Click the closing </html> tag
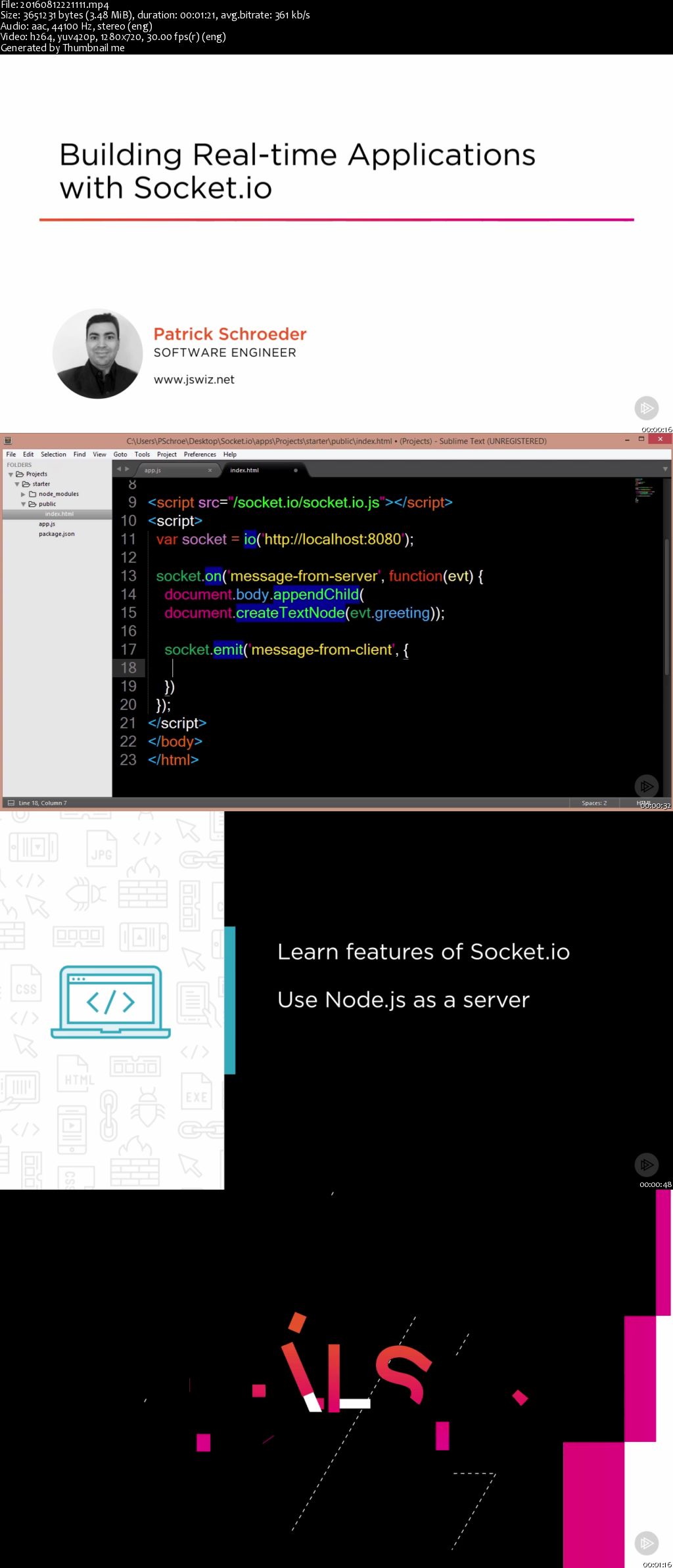Viewport: 673px width, 1568px height. coord(173,760)
